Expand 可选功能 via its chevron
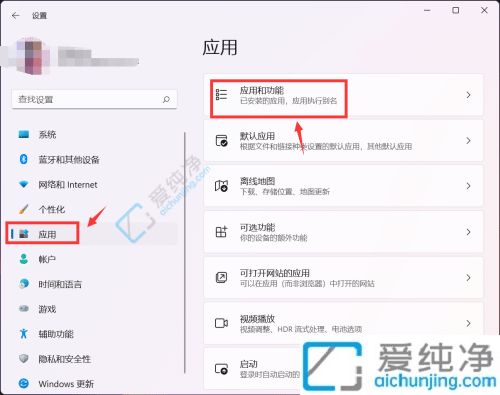Screen dimensions: 500x395 tap(468, 232)
